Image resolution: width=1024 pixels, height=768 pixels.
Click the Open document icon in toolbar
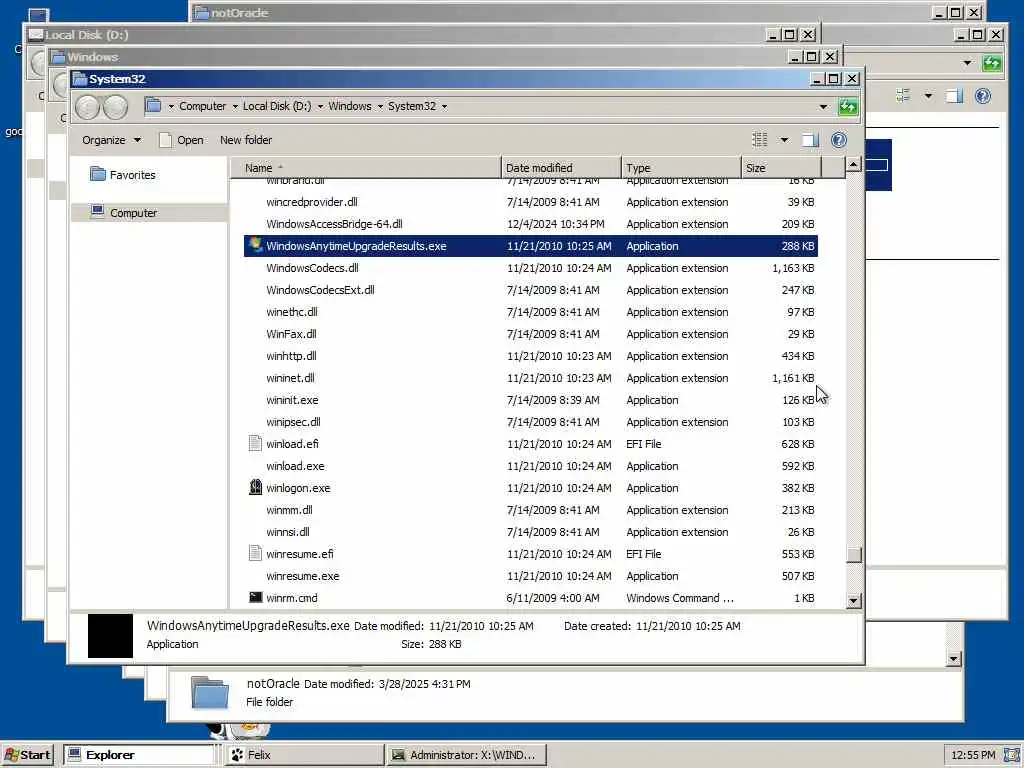coord(165,140)
